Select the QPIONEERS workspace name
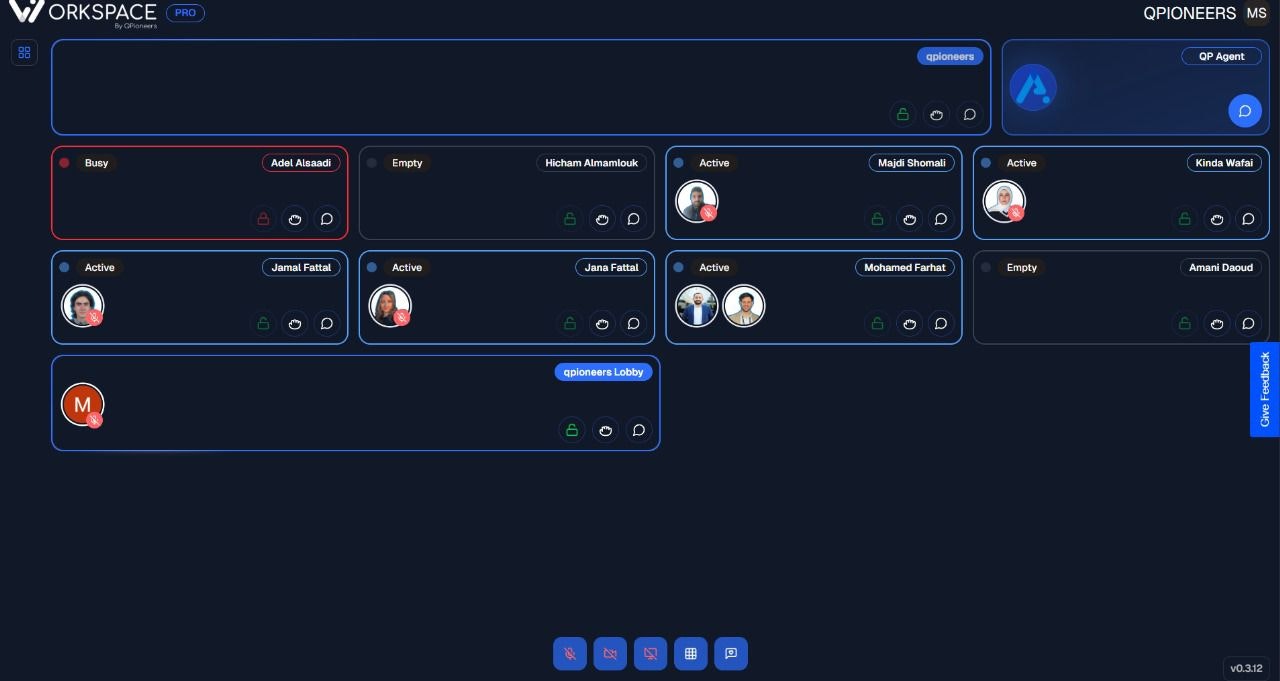The width and height of the screenshot is (1280, 681). click(x=1190, y=13)
